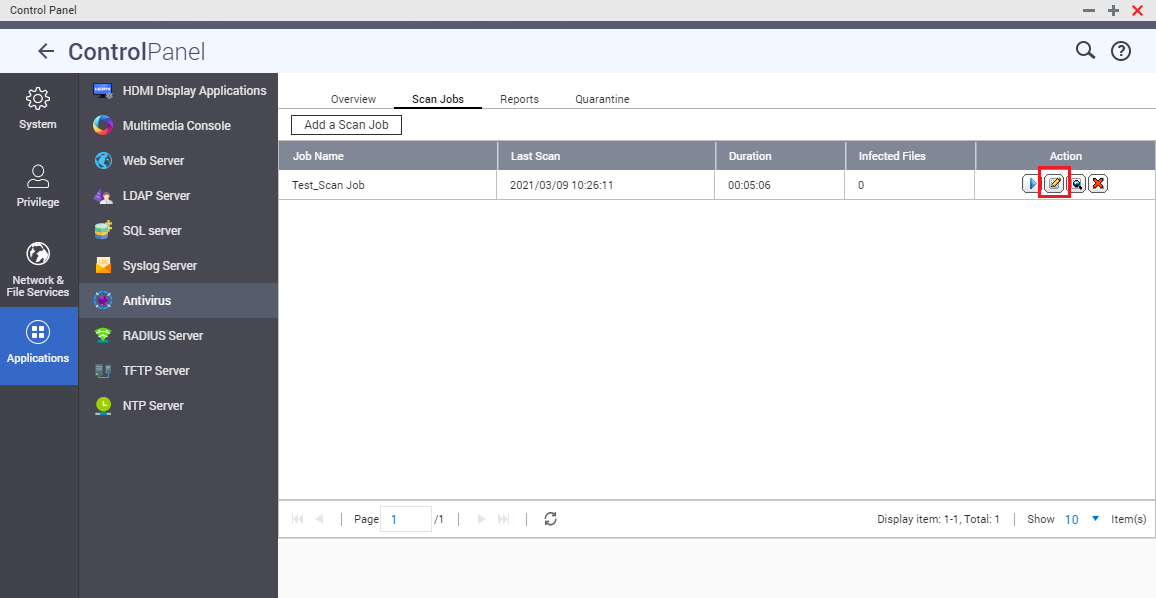Go back with the arrow icon
The height and width of the screenshot is (598, 1156).
(x=46, y=52)
